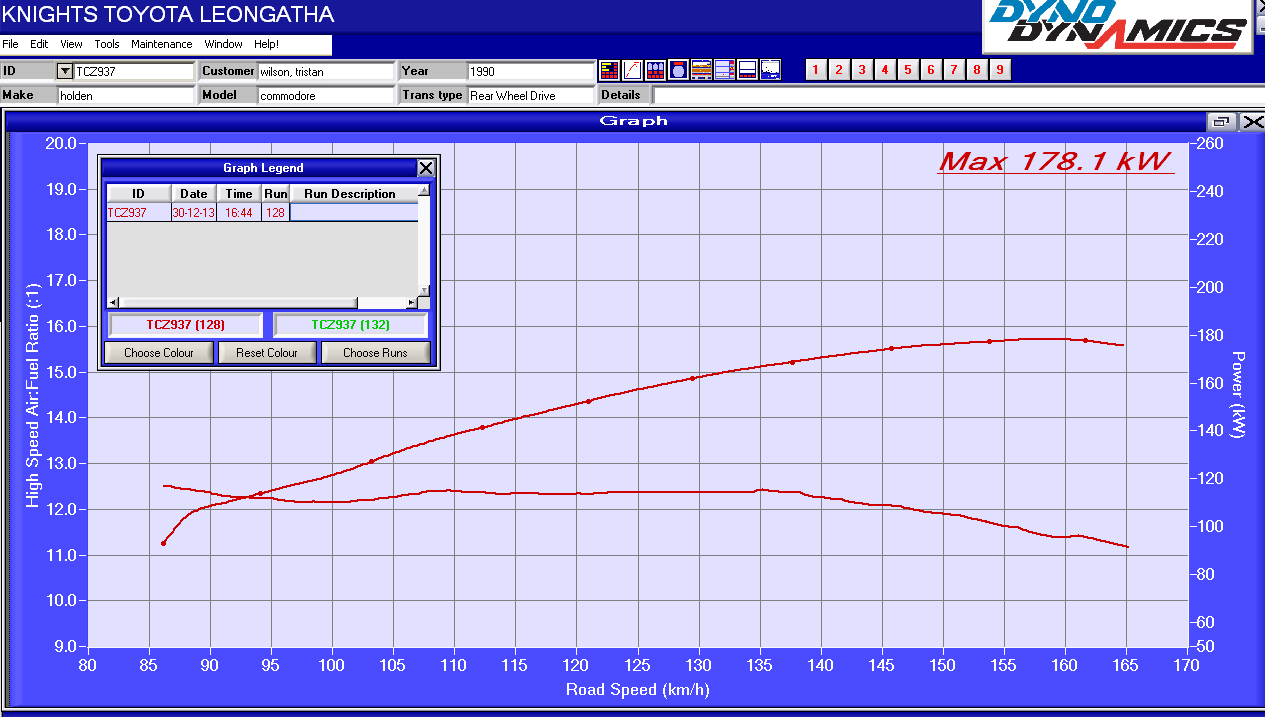Expand the ID dropdown arrow

tap(65, 71)
